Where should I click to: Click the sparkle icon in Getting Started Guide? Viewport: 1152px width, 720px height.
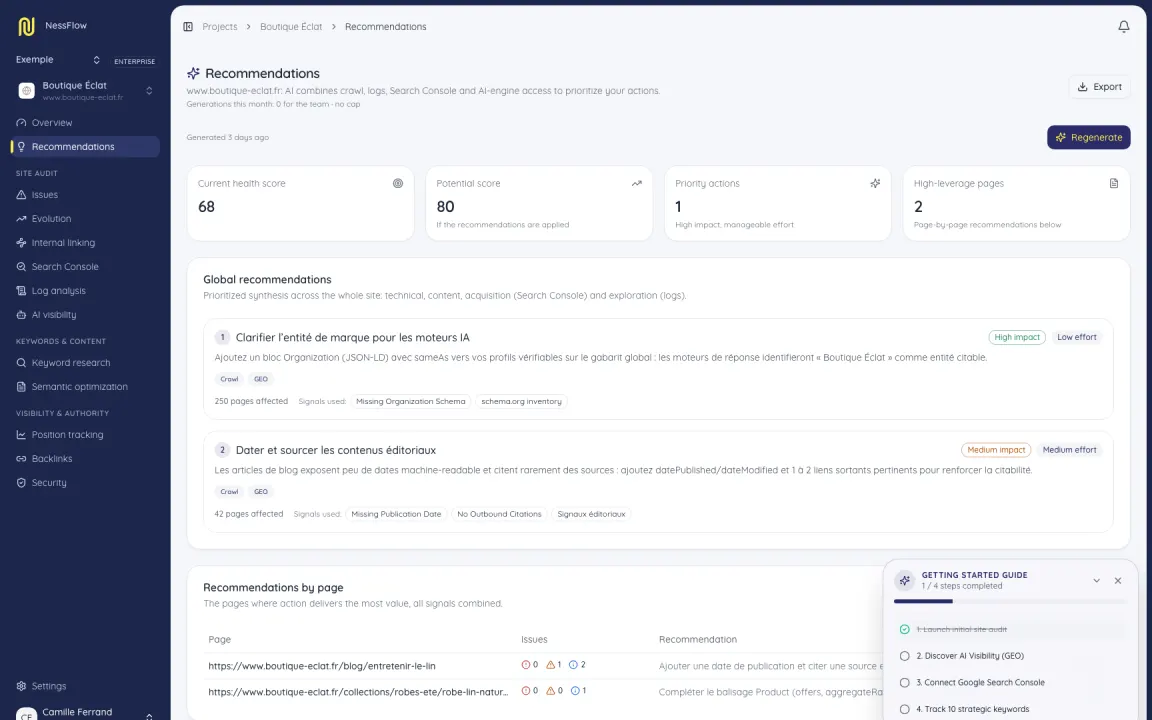904,580
